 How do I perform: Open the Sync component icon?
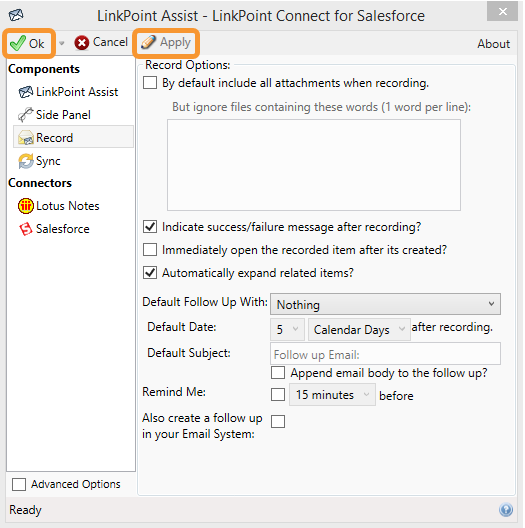point(26,161)
